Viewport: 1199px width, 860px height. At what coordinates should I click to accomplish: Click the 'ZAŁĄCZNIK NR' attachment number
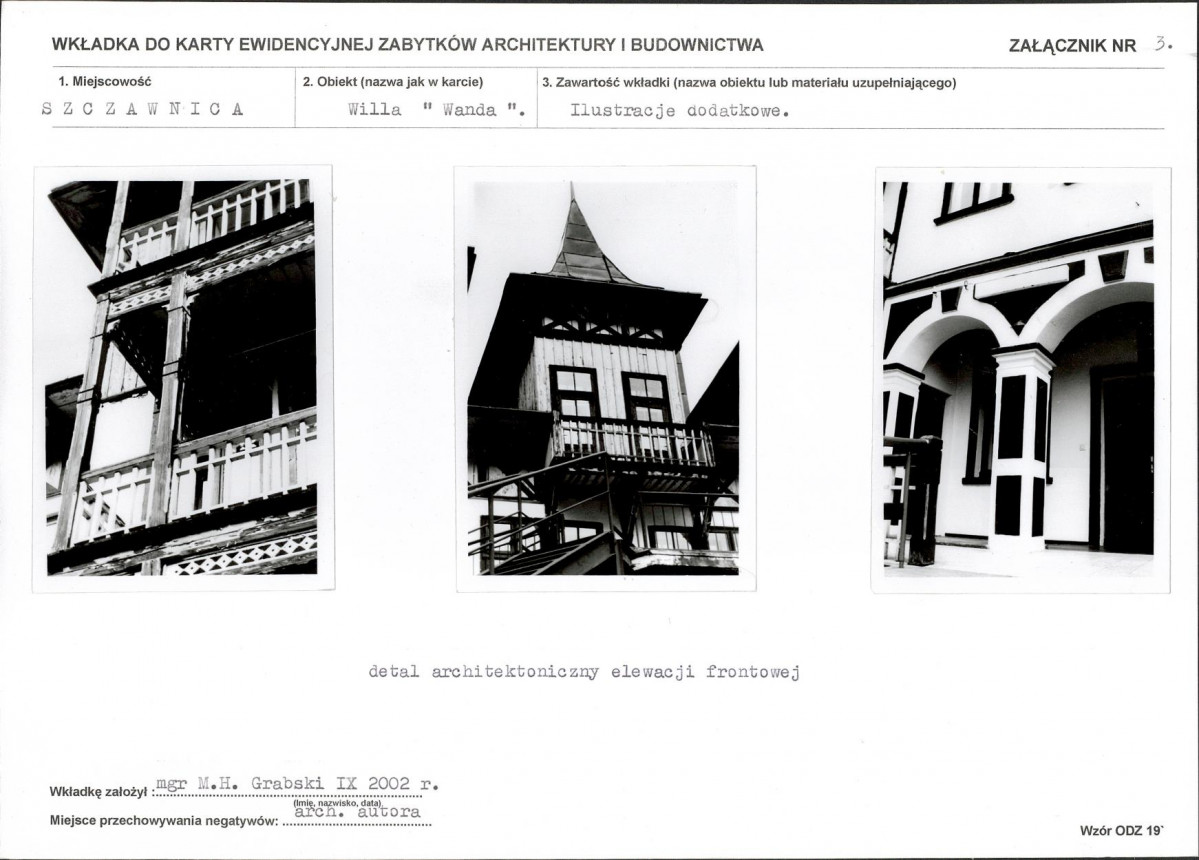point(1072,45)
